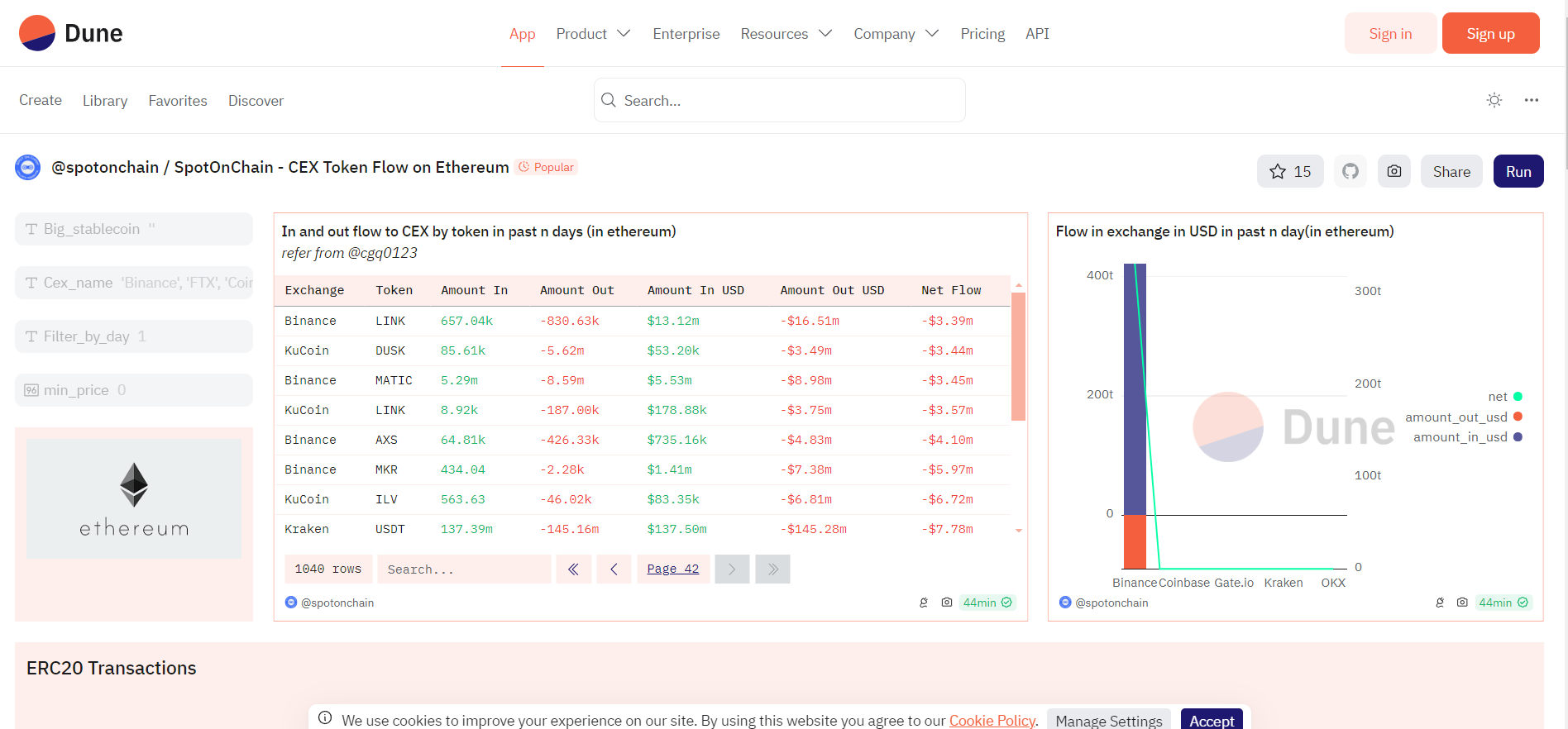This screenshot has width=1568, height=729.
Task: Toggle amount_out_usd series in chart legend
Action: click(1464, 417)
